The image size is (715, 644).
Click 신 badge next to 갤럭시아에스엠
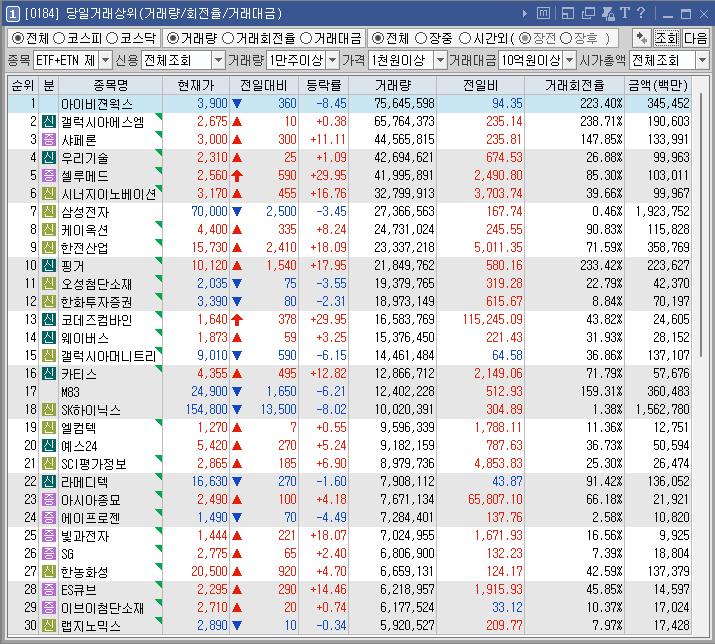click(x=49, y=121)
